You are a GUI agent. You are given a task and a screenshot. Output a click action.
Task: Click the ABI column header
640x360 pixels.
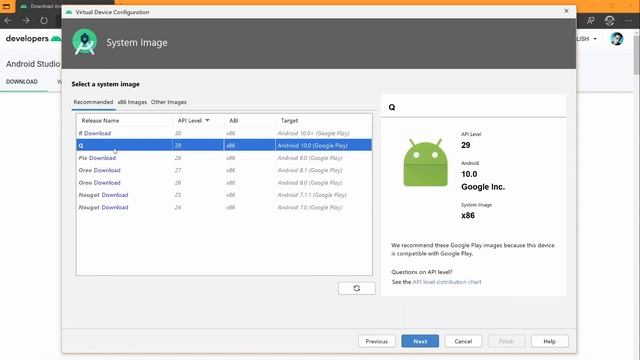[x=233, y=120]
